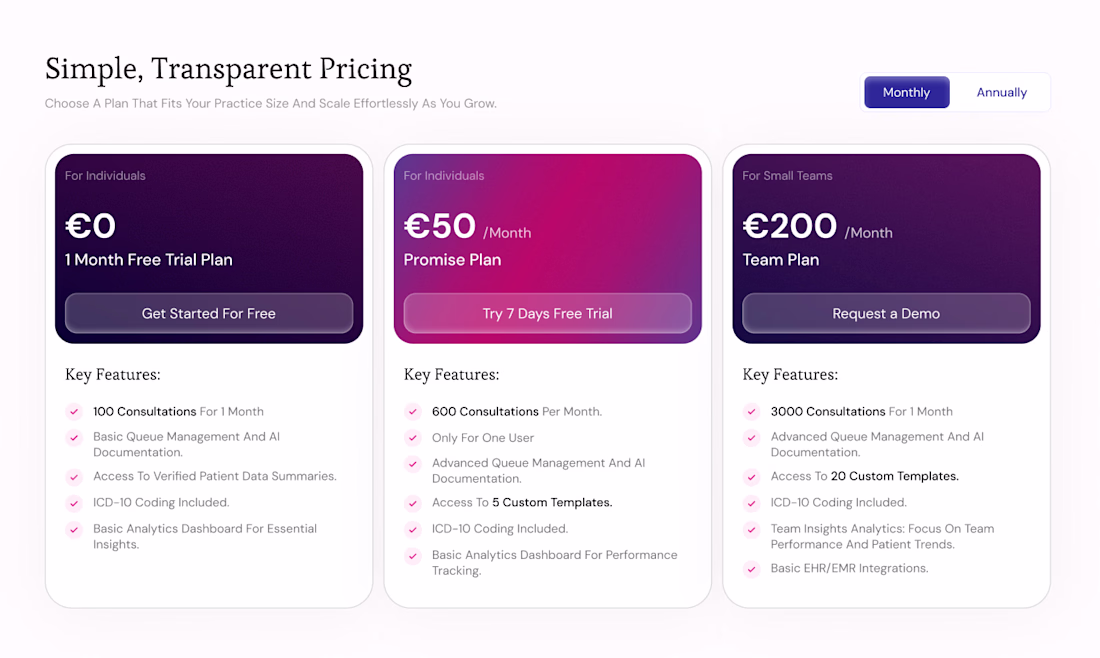Click the Simple, Transparent Pricing heading
This screenshot has width=1100, height=658.
click(x=228, y=69)
